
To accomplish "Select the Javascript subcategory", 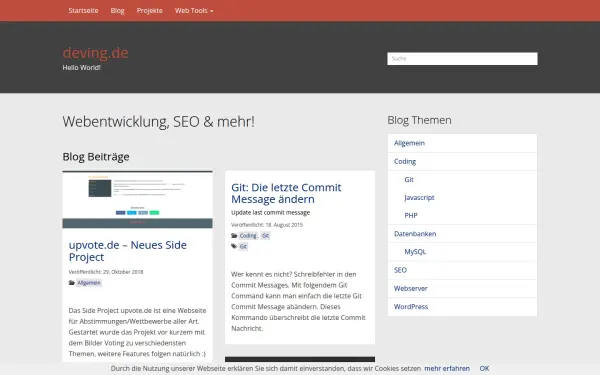I will point(419,197).
